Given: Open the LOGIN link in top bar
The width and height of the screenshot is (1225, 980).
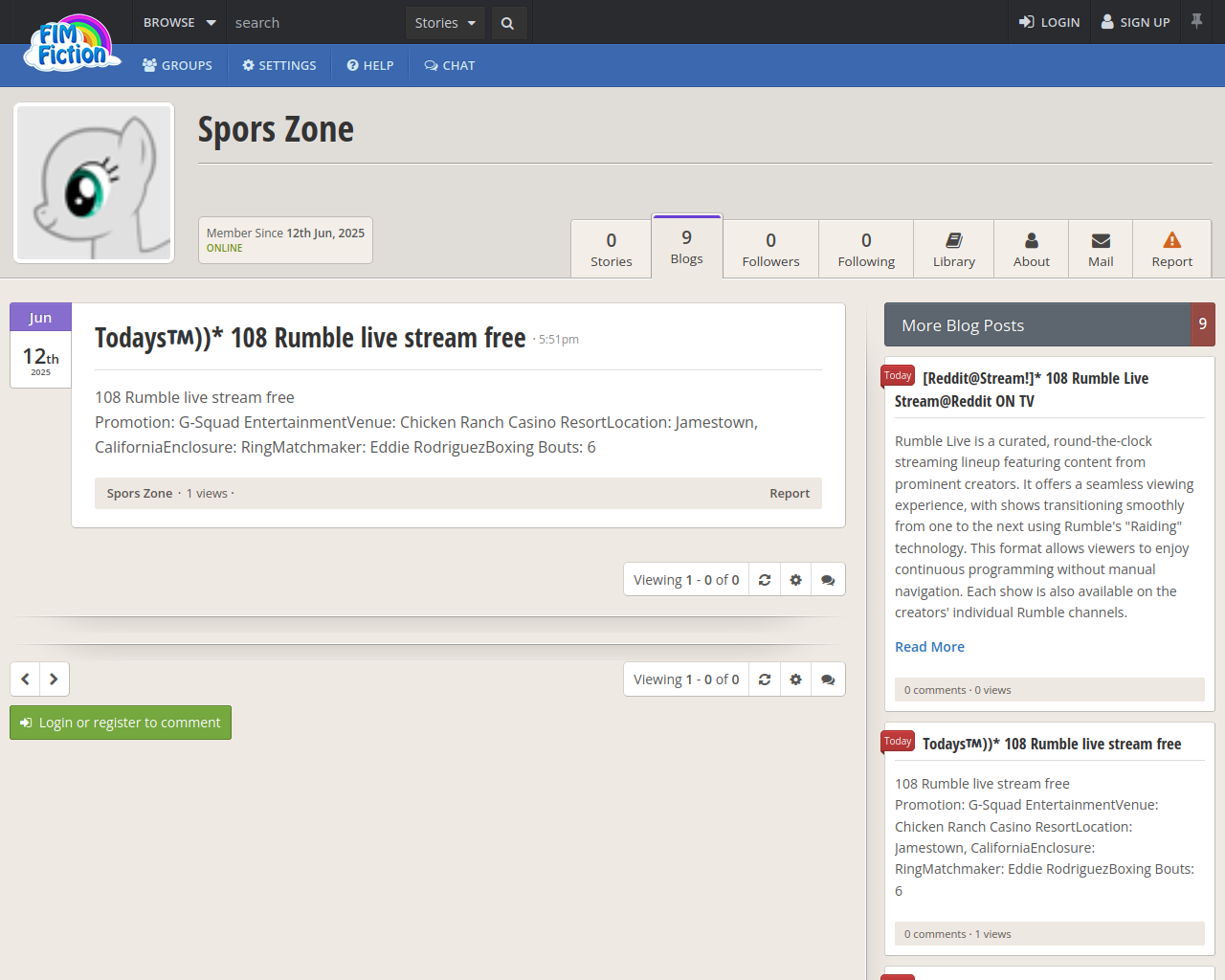Looking at the screenshot, I should click(1050, 22).
